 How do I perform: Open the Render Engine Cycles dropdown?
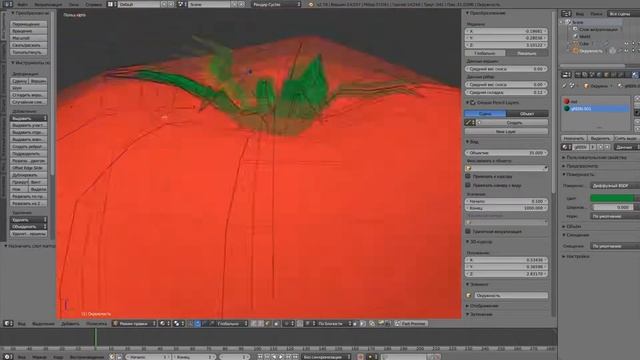[x=276, y=4]
